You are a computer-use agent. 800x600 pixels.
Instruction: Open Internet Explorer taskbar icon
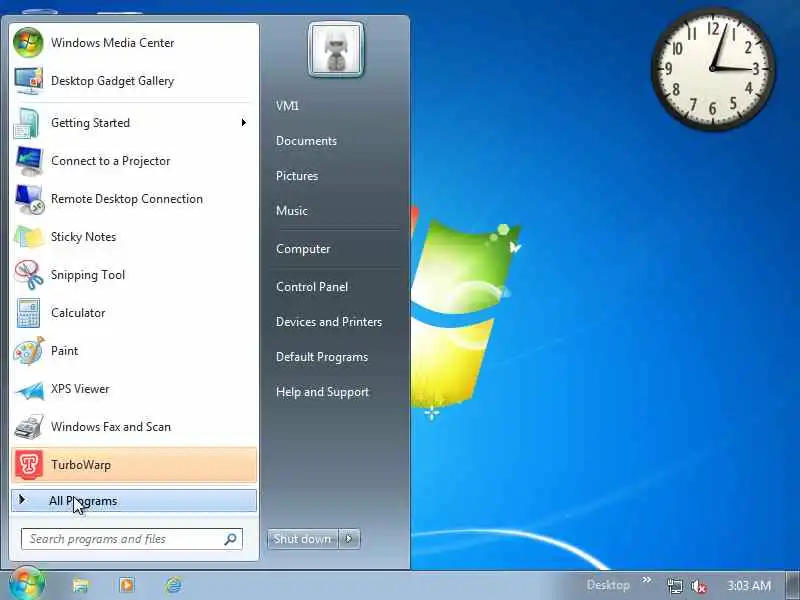tap(173, 585)
